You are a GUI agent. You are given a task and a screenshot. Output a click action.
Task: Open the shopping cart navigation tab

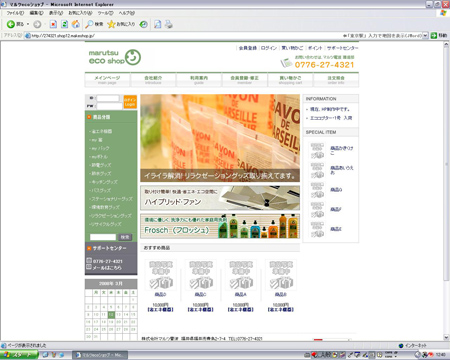coord(290,80)
